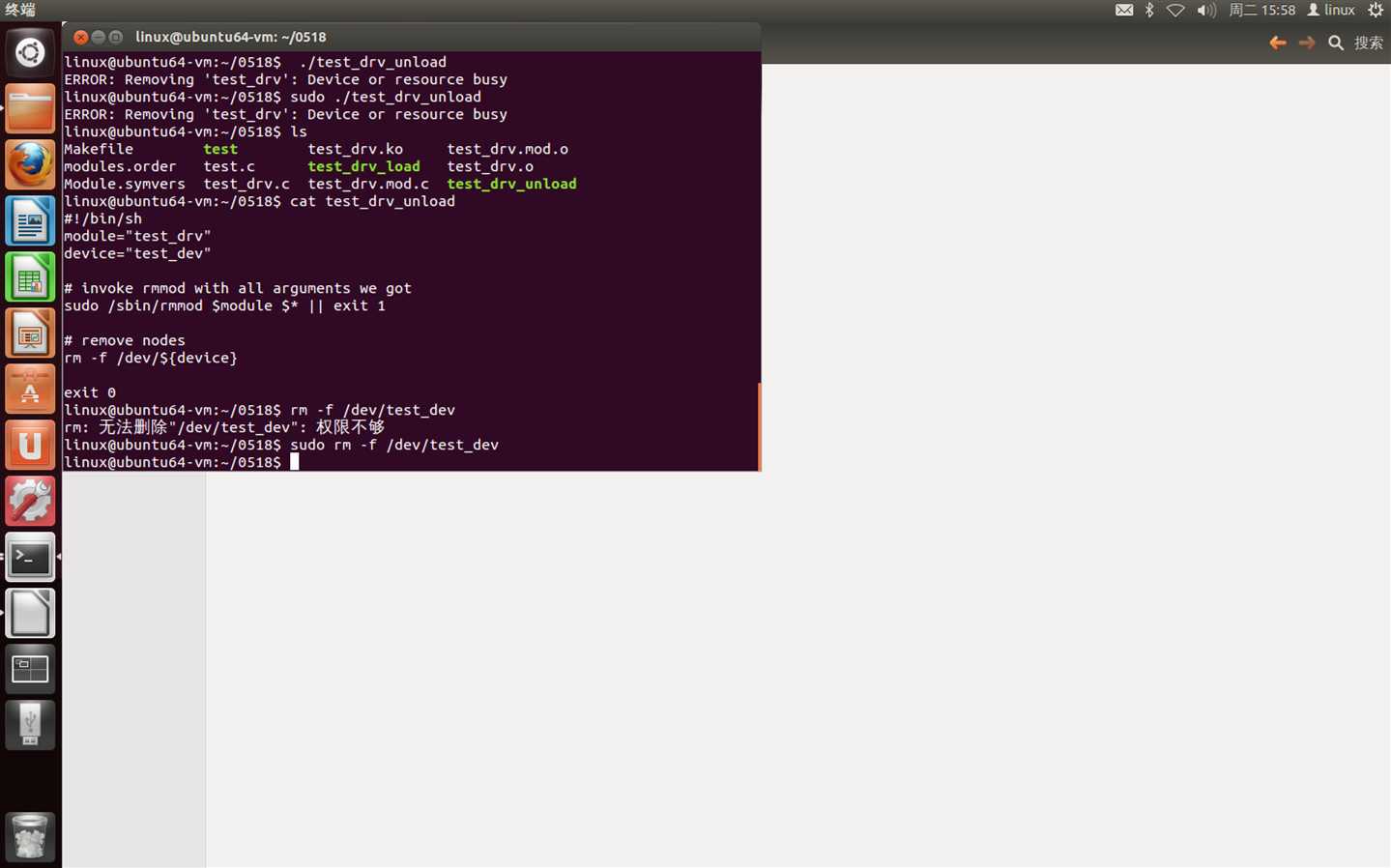Click test_drv.mod.c in listing

pyautogui.click(x=368, y=184)
